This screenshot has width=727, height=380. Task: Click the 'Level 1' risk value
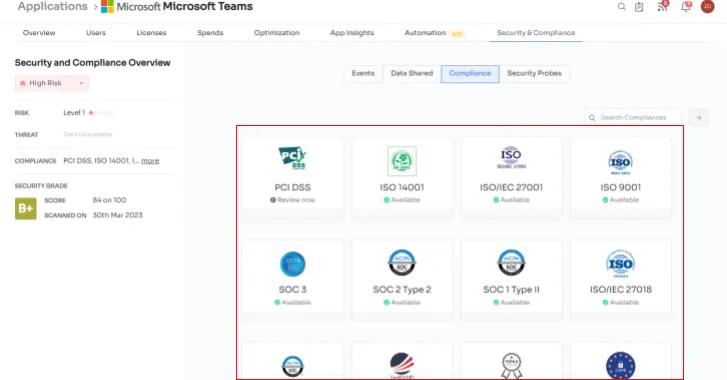click(74, 113)
